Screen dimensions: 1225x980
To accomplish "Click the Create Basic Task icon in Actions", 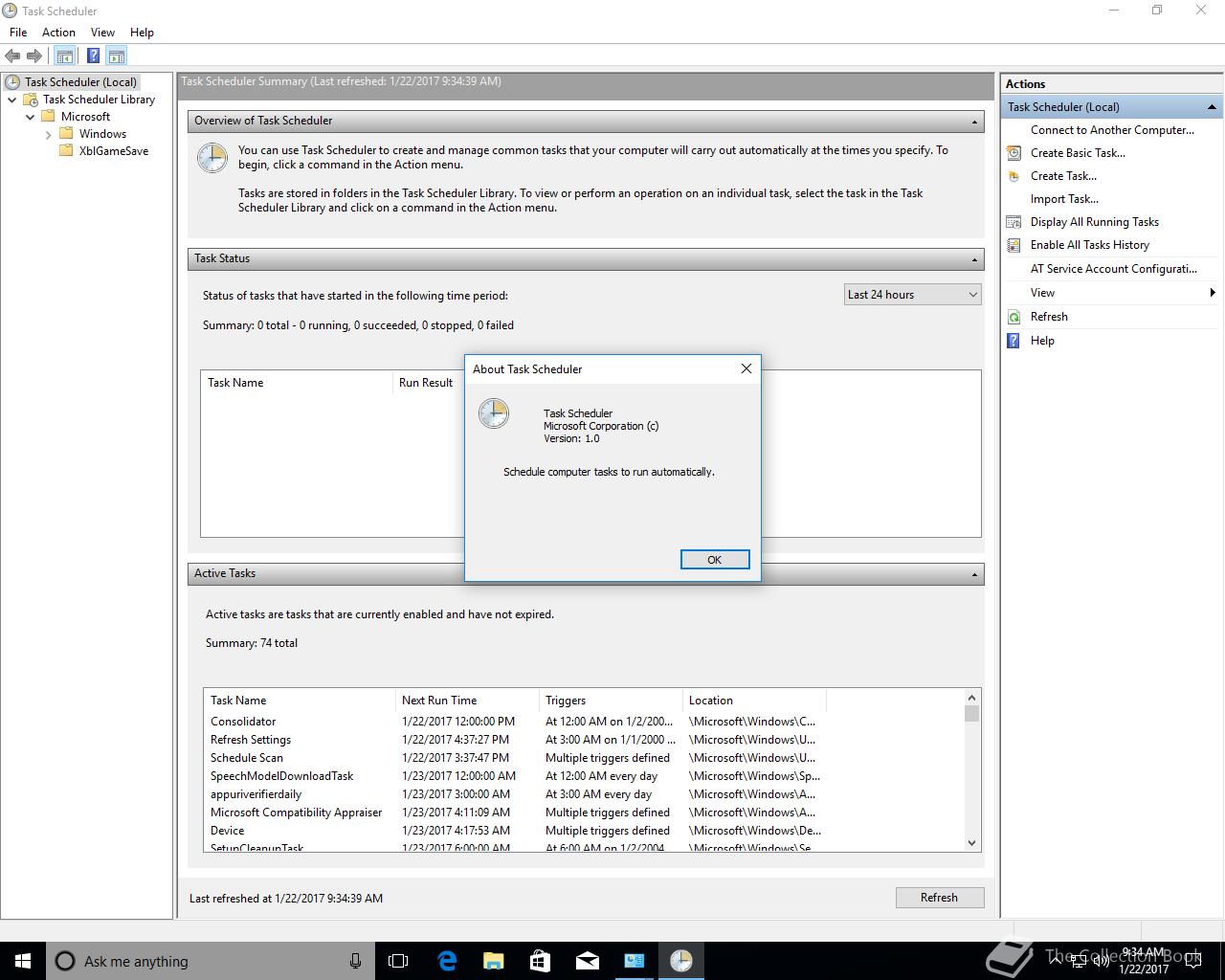I will click(x=1013, y=153).
